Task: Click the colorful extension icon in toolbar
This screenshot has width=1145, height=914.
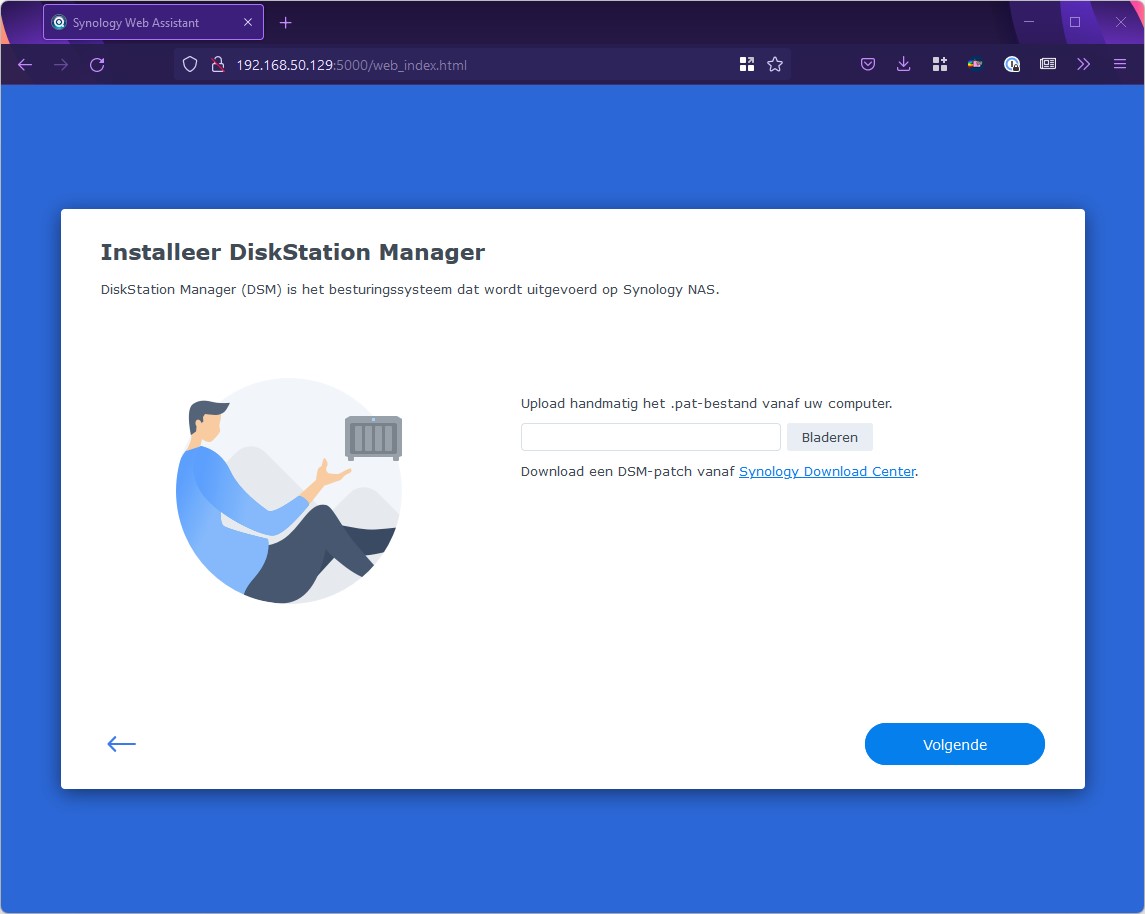Action: click(975, 64)
